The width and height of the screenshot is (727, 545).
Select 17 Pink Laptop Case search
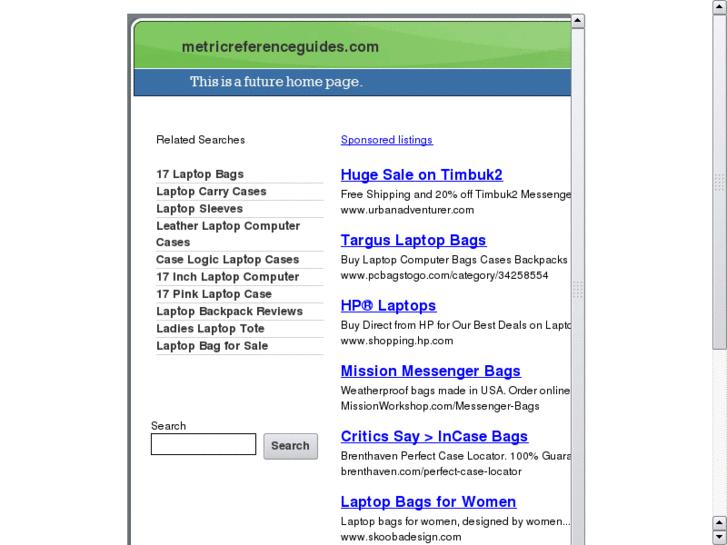click(214, 294)
